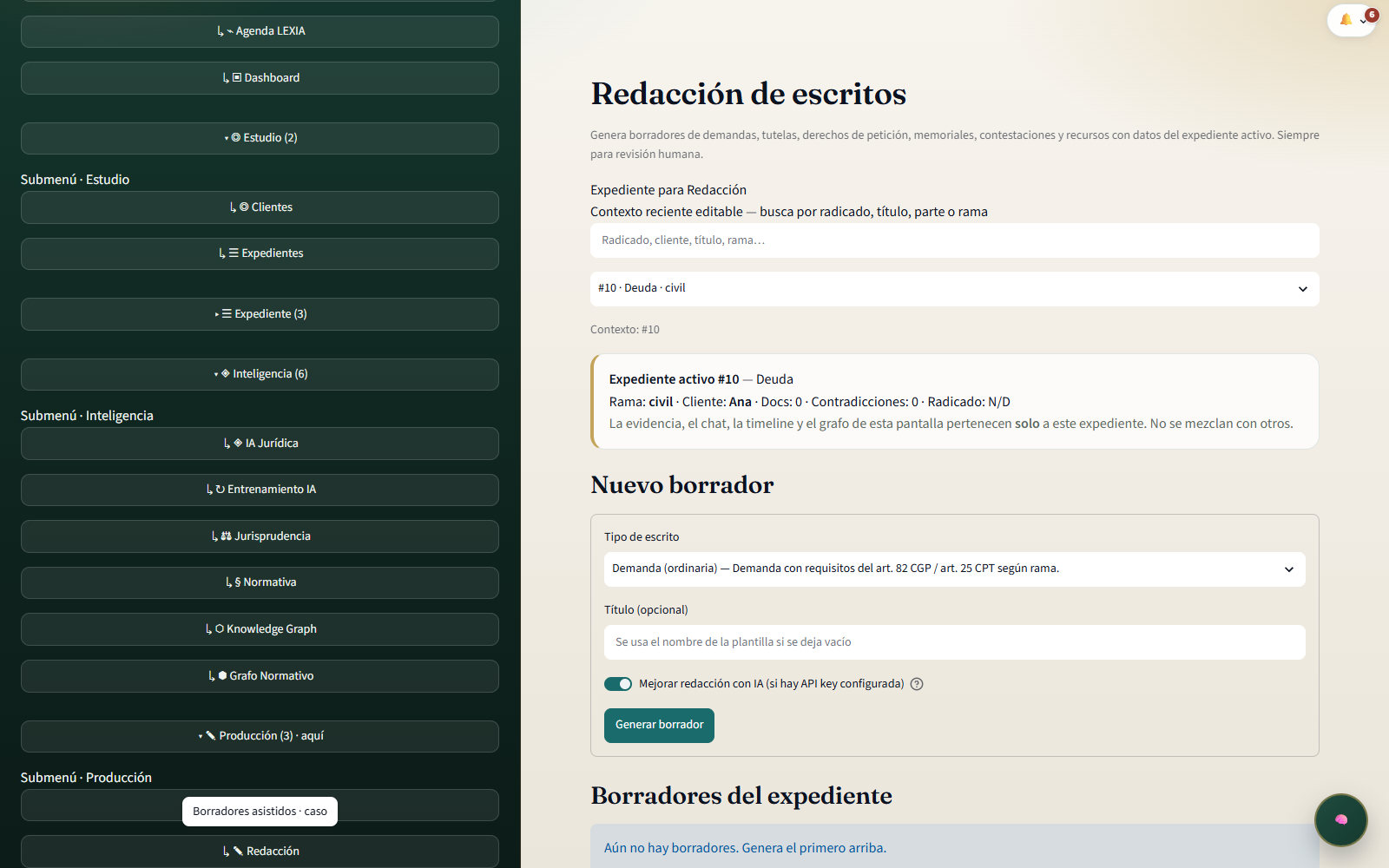Collapse the Inteligencia (6) section
Image resolution: width=1389 pixels, height=868 pixels.
click(260, 374)
